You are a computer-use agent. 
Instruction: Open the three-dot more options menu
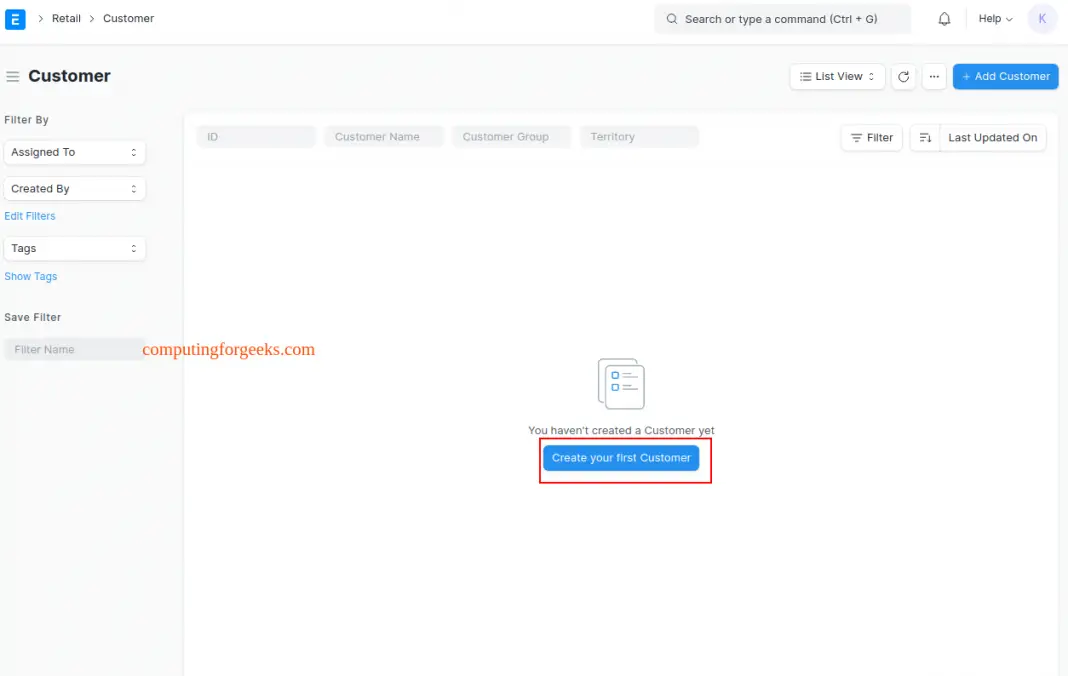(934, 77)
